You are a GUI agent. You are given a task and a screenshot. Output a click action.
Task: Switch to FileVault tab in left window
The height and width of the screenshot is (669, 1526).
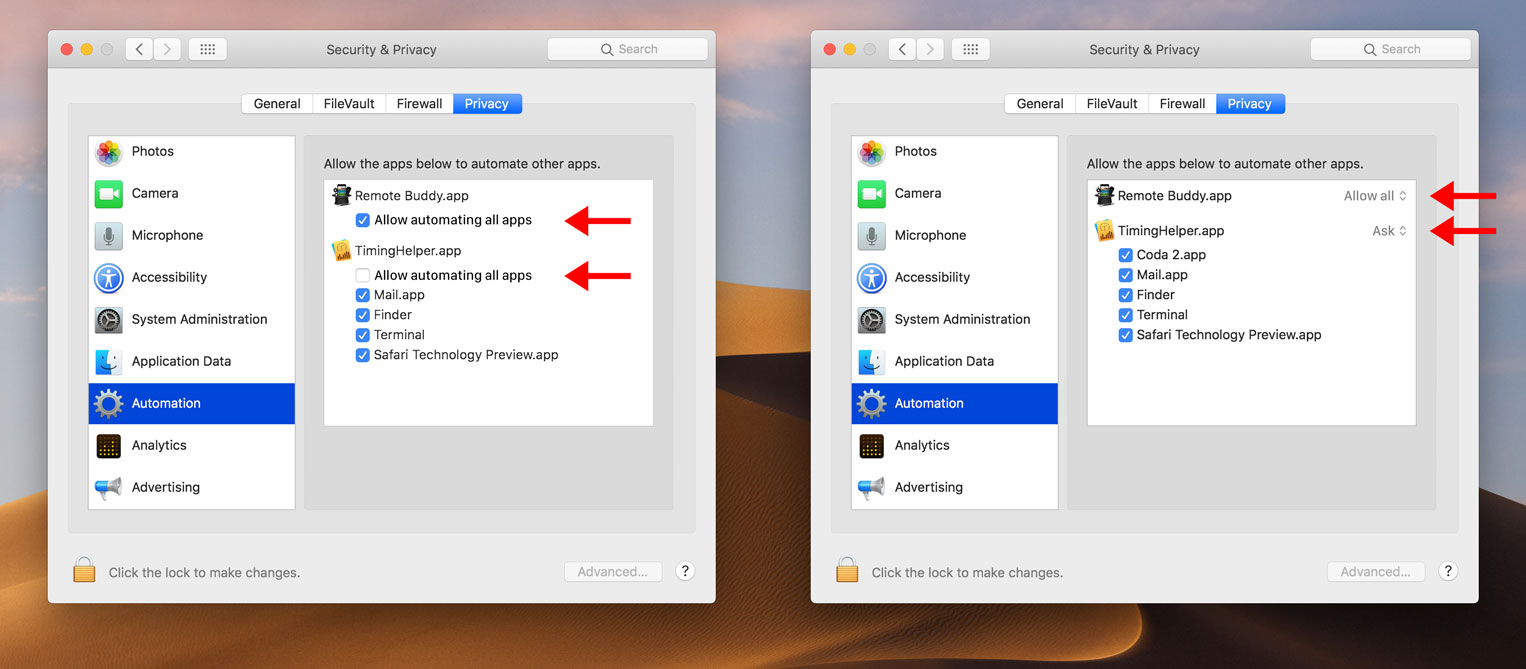click(349, 104)
